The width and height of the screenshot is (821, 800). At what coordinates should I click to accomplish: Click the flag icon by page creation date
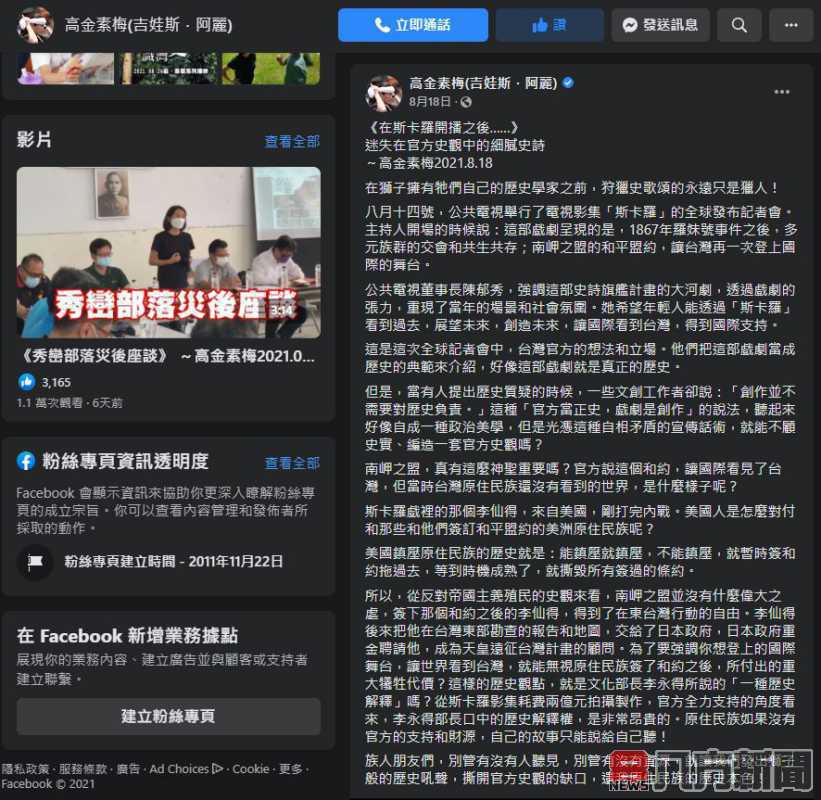35,562
